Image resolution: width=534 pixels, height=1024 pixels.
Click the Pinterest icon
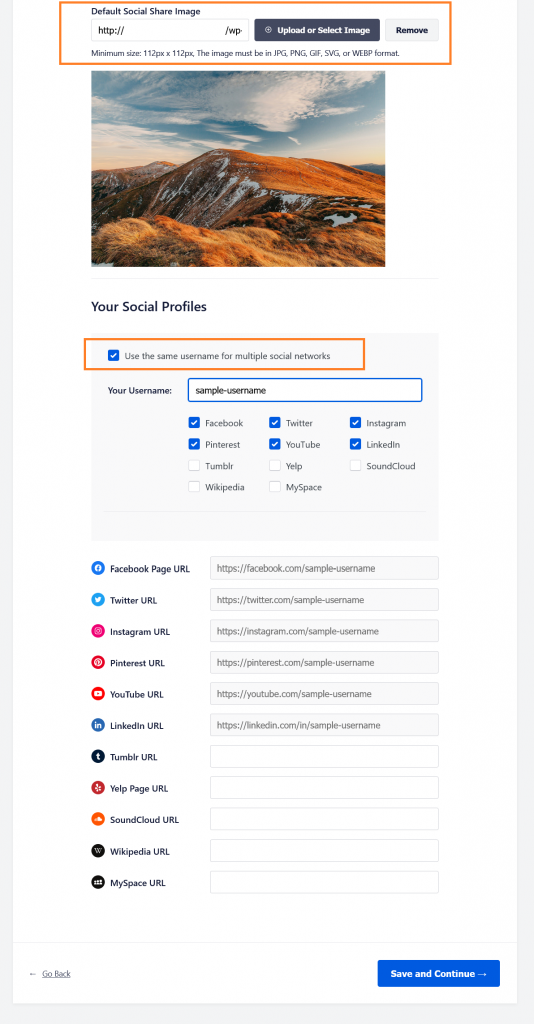pos(98,662)
